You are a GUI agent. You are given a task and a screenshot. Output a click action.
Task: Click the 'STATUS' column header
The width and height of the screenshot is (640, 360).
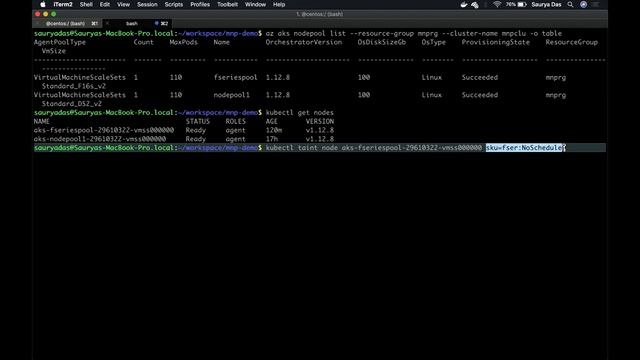[198, 121]
